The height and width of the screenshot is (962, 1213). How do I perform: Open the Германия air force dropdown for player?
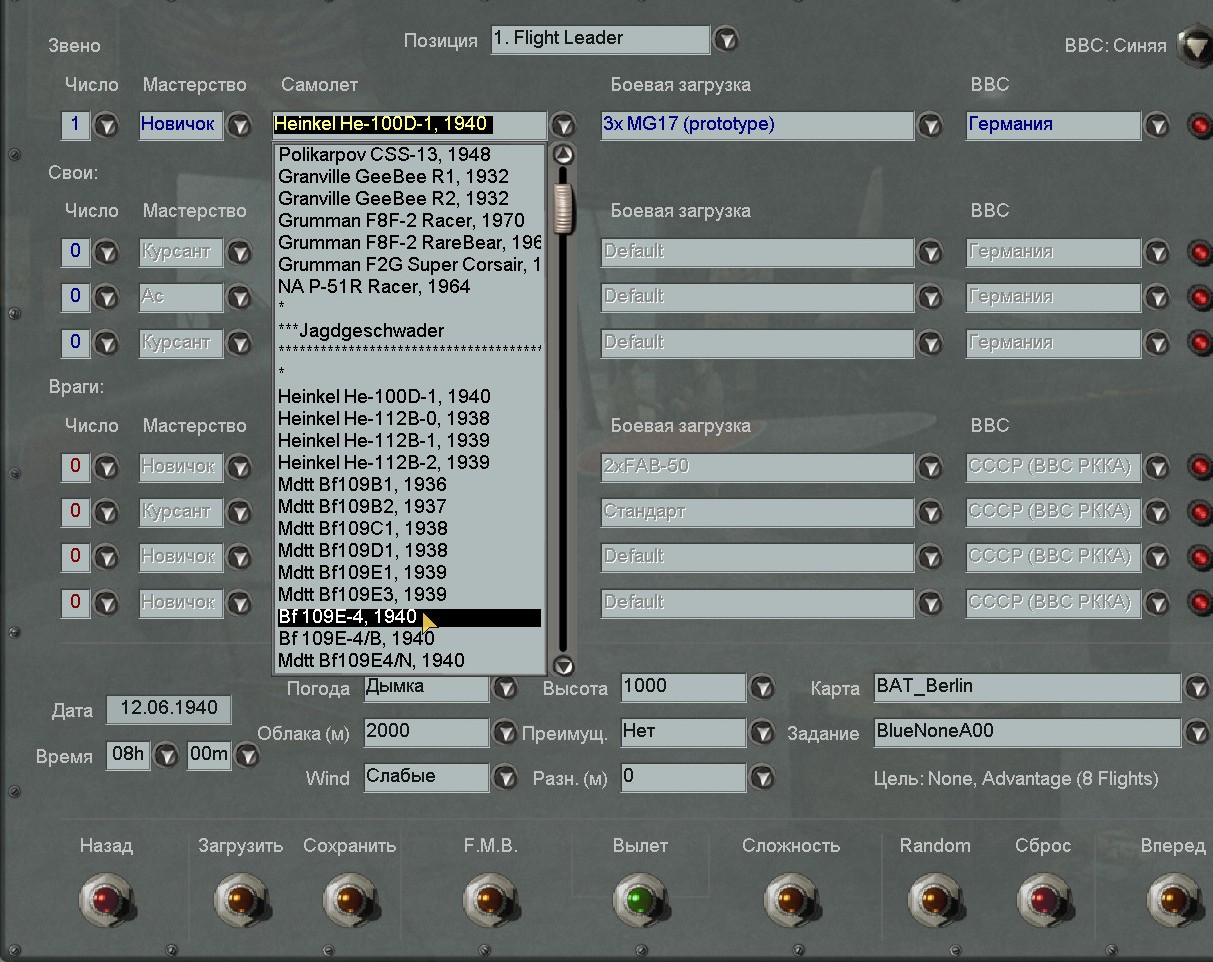point(1157,126)
